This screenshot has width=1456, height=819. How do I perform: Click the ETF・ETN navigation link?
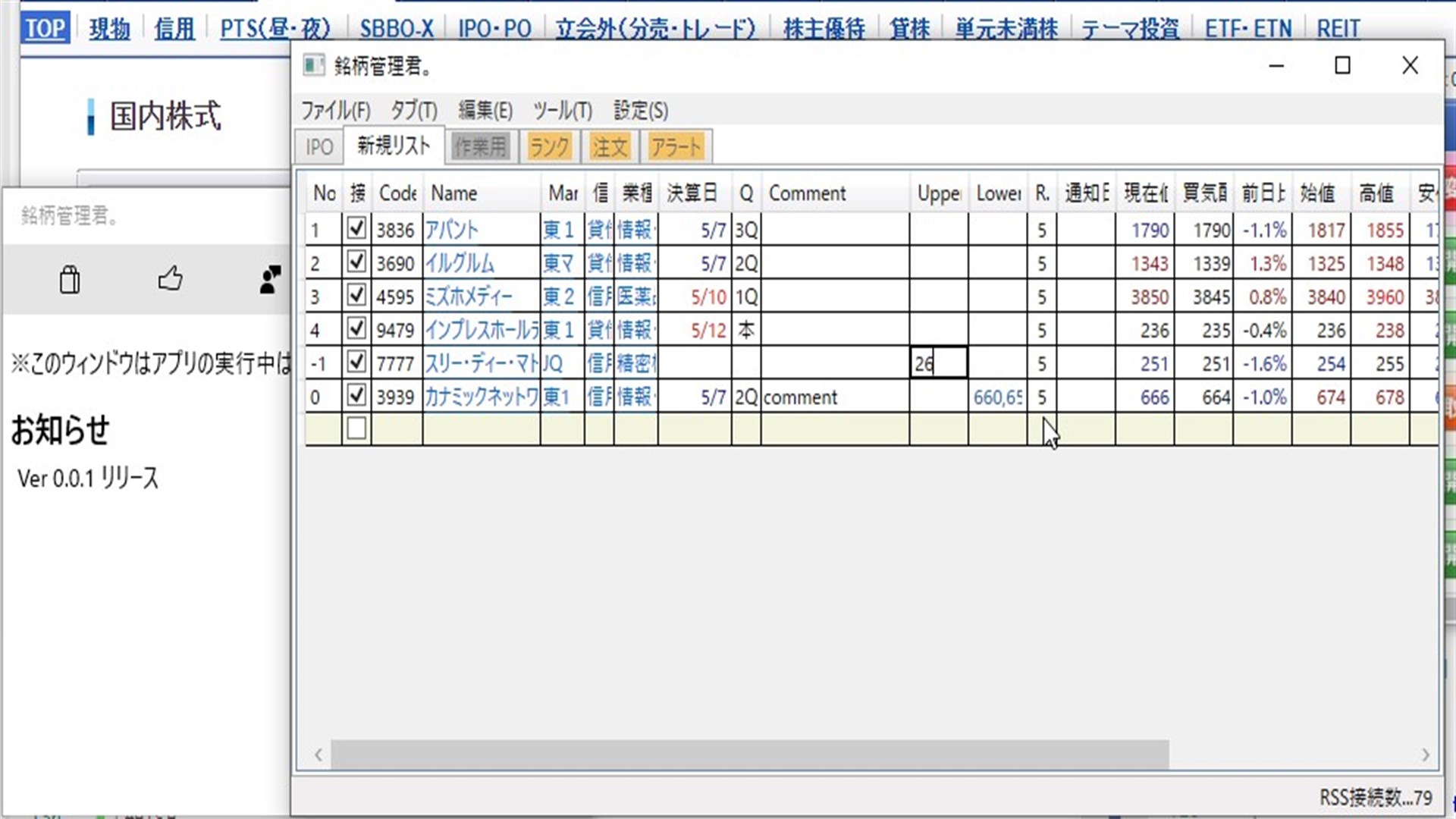point(1247,29)
